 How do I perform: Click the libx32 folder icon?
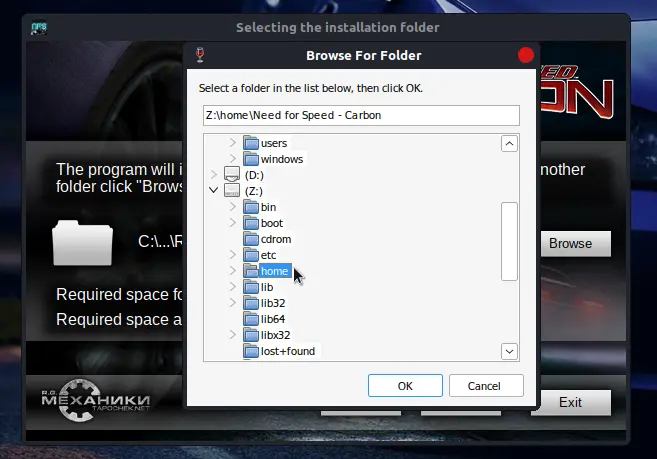click(x=251, y=335)
